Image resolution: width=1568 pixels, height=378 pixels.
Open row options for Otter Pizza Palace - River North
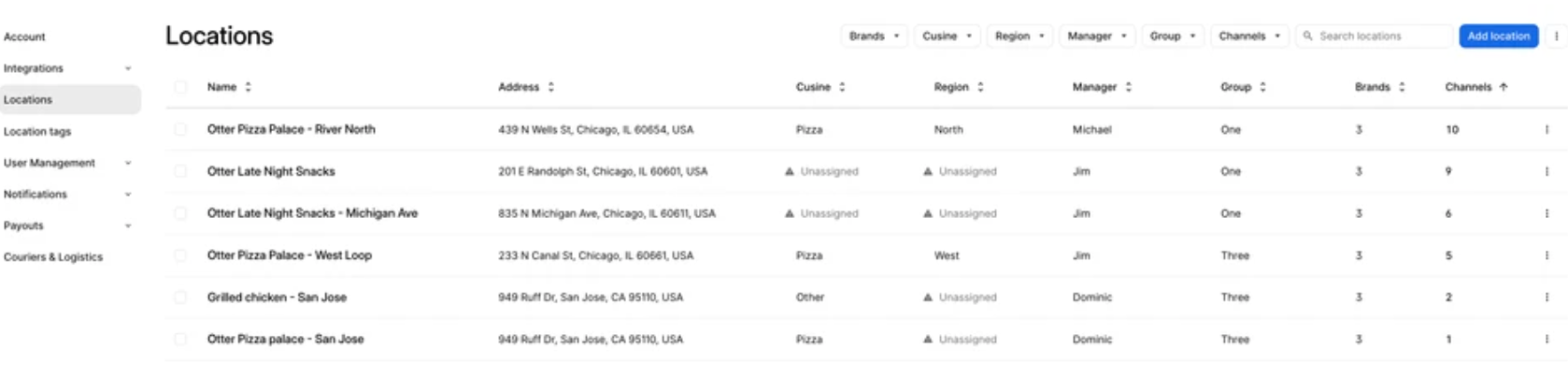tap(1547, 130)
